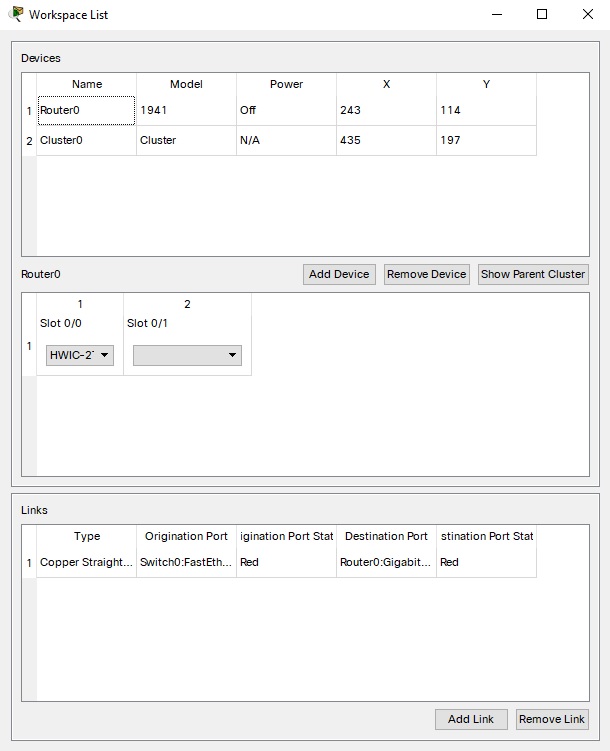Click the X column header

[x=386, y=84]
